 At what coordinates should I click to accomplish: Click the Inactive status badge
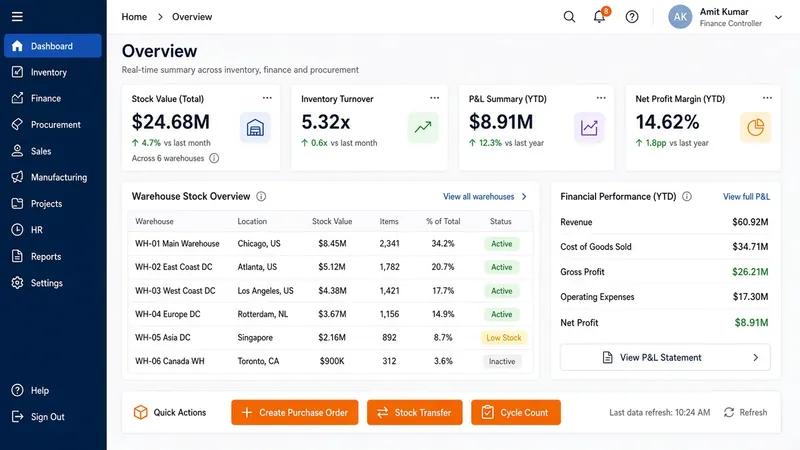click(502, 361)
